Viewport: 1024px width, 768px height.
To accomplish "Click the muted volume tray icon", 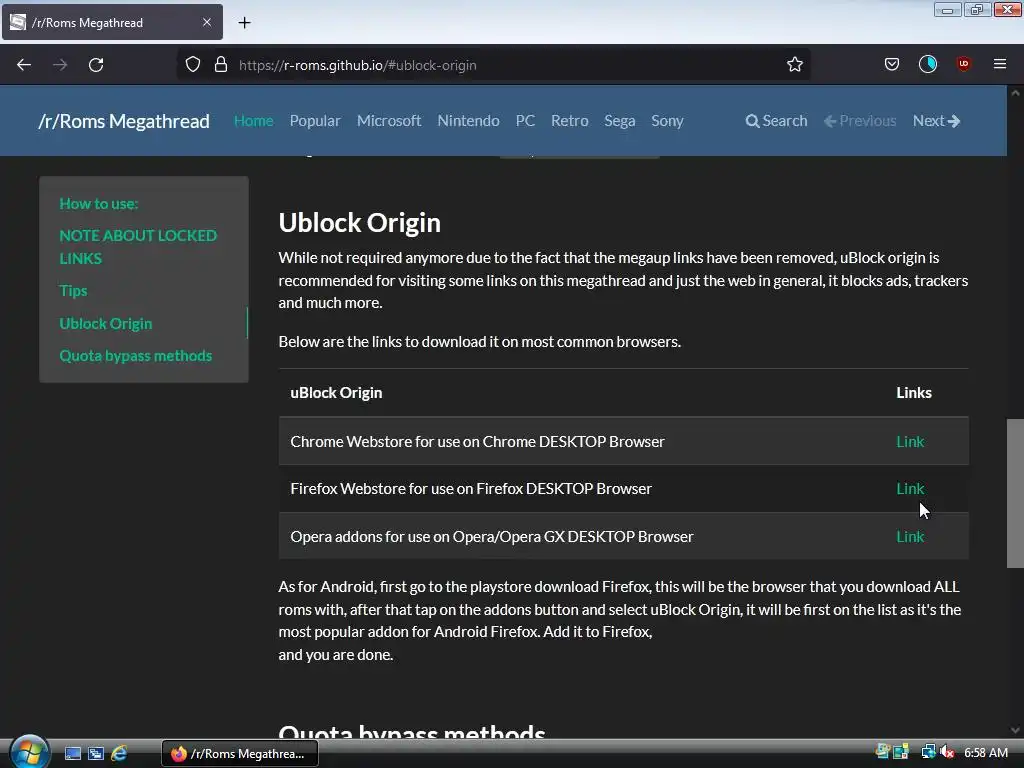I will tap(947, 752).
